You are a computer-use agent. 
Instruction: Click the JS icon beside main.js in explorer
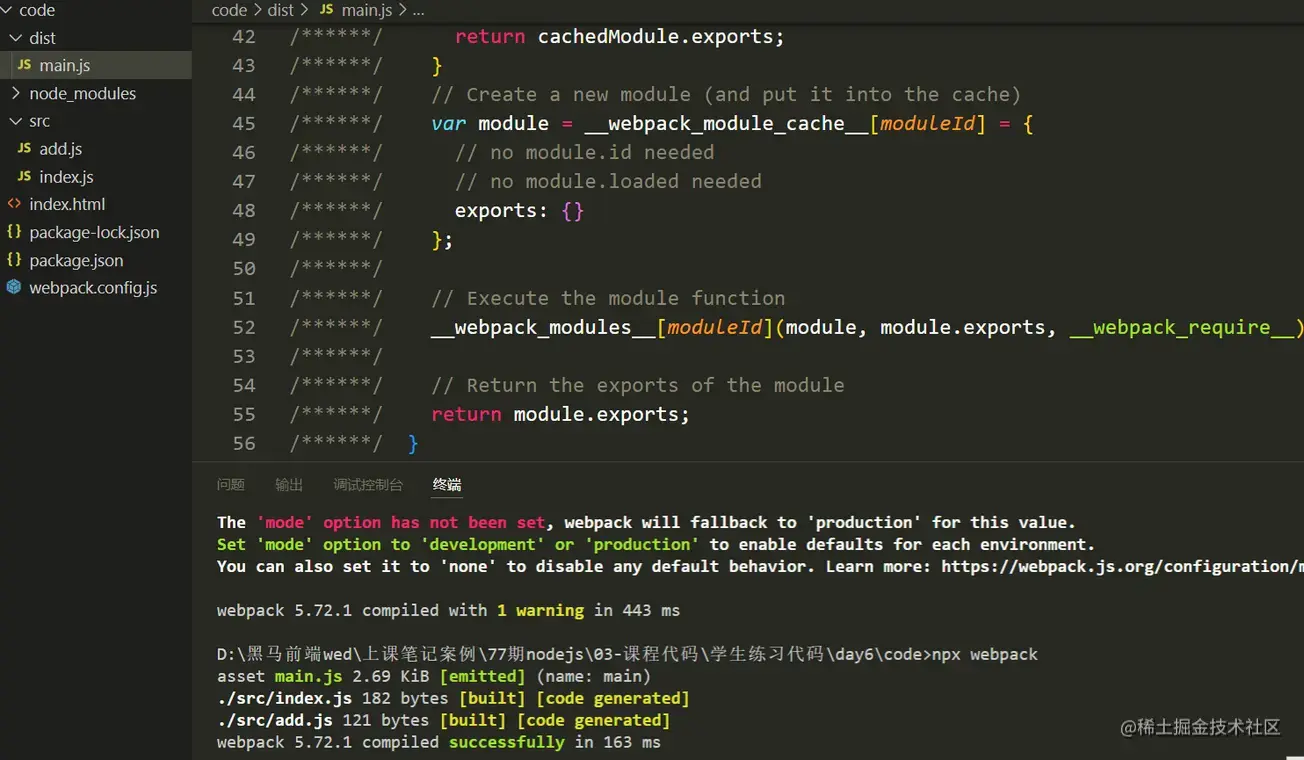coord(24,65)
